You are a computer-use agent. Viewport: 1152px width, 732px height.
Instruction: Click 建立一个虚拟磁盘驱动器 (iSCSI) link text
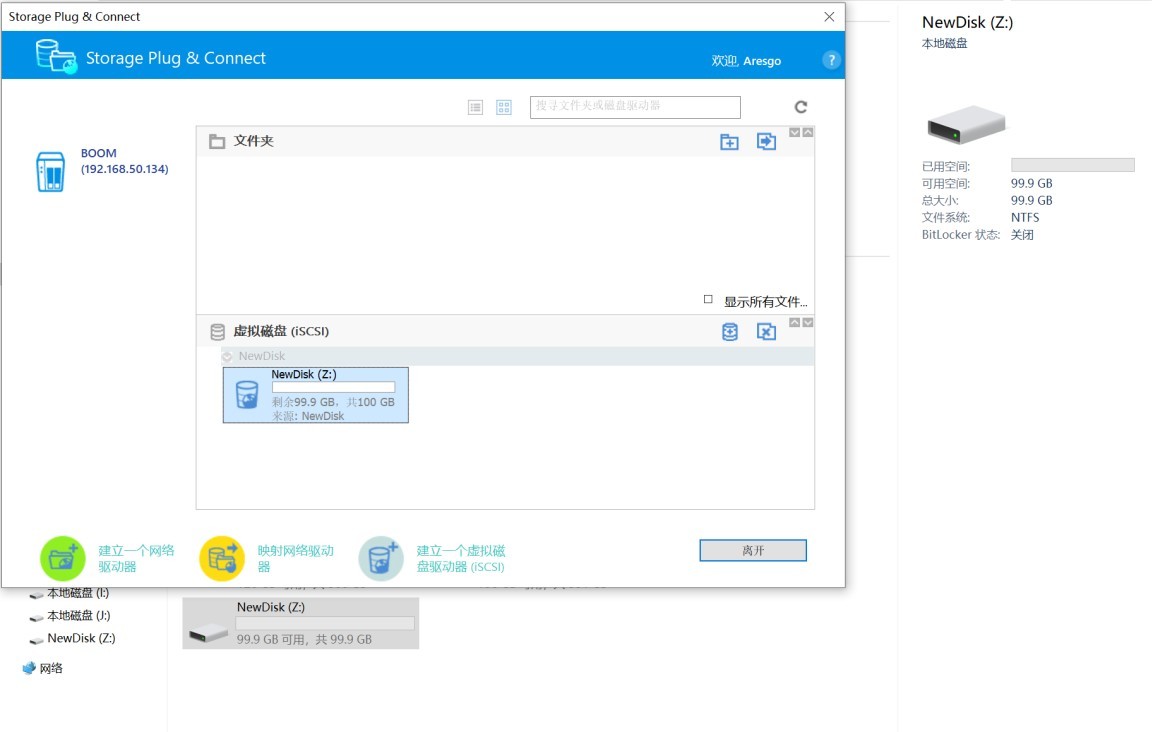[461, 559]
